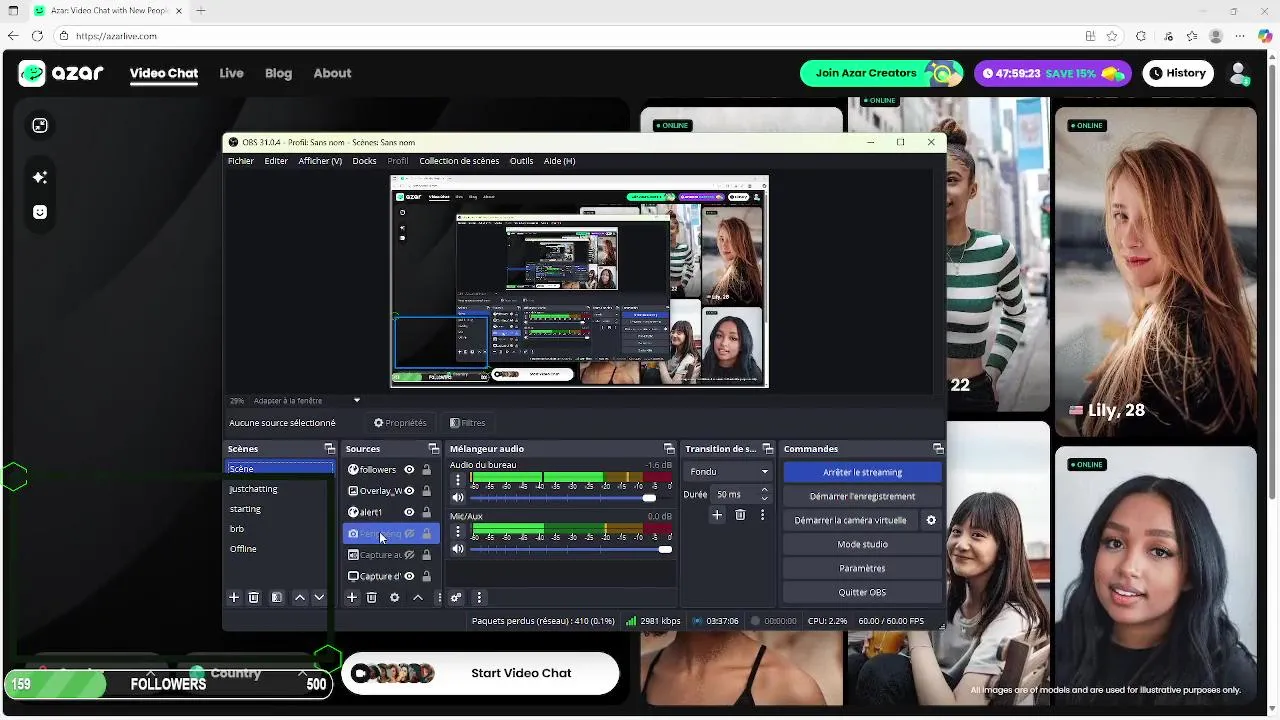Move scene down with Scènes down arrow
This screenshot has width=1280, height=720.
pyautogui.click(x=319, y=597)
